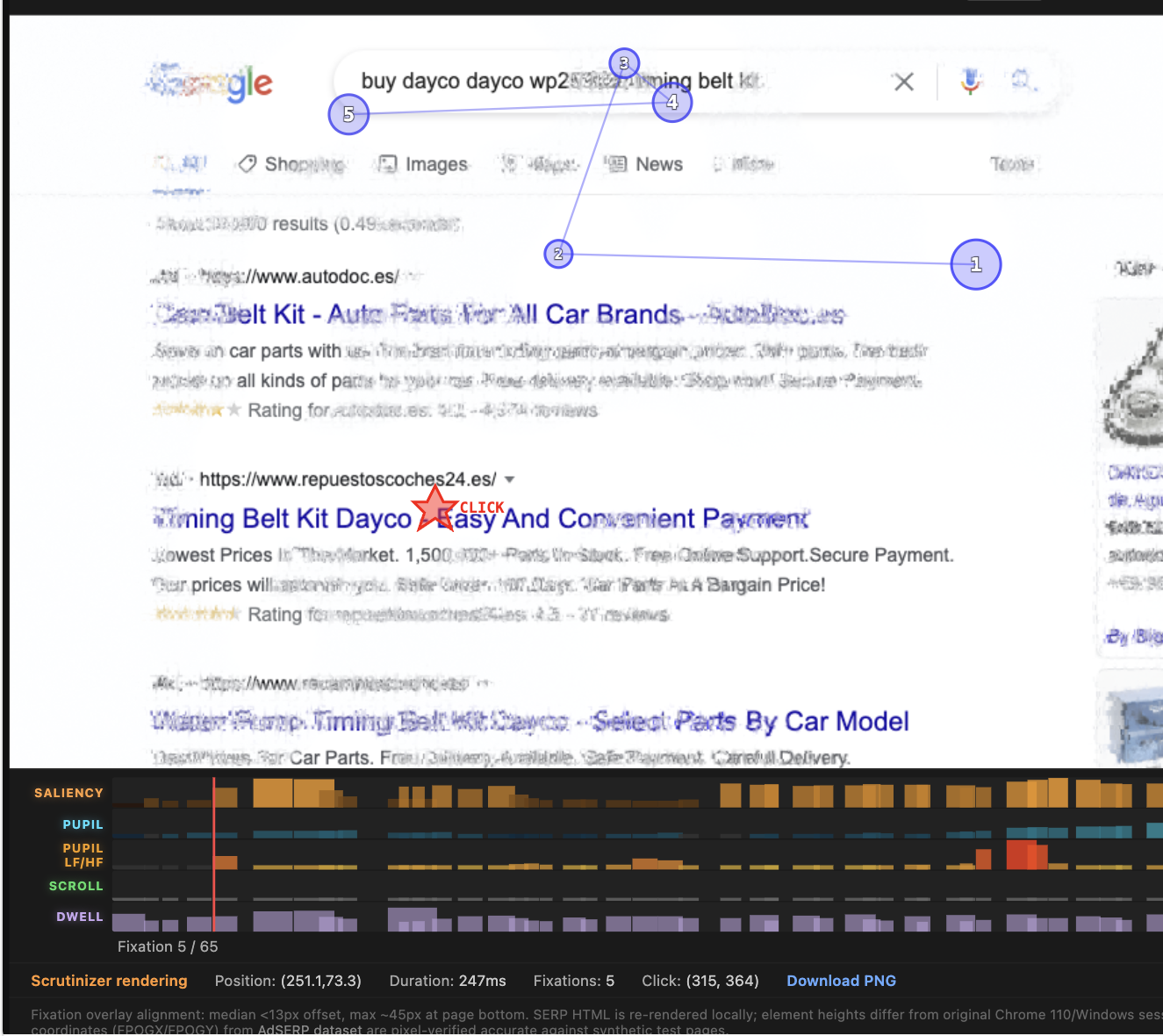Click the Download PNG link
The image size is (1163, 1036).
841,981
